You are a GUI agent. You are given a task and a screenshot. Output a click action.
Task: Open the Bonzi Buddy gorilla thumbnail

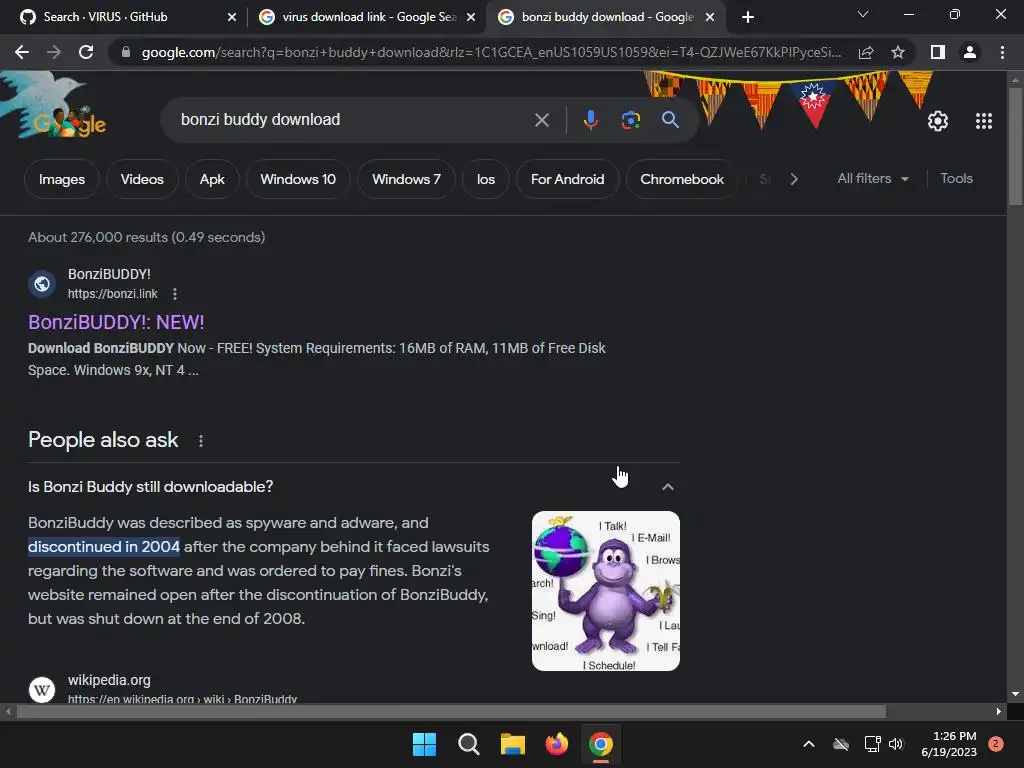[x=605, y=591]
